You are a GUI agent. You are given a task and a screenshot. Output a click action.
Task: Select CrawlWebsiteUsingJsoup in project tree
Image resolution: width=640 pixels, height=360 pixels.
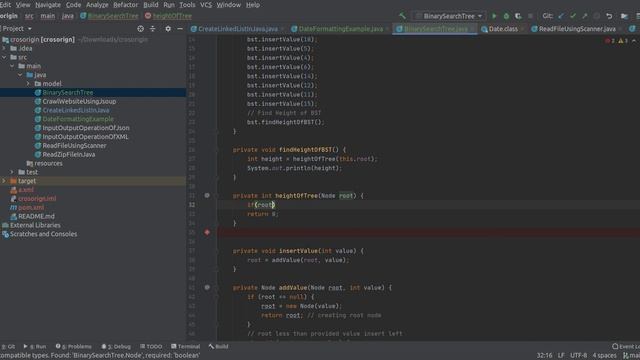pos(79,101)
